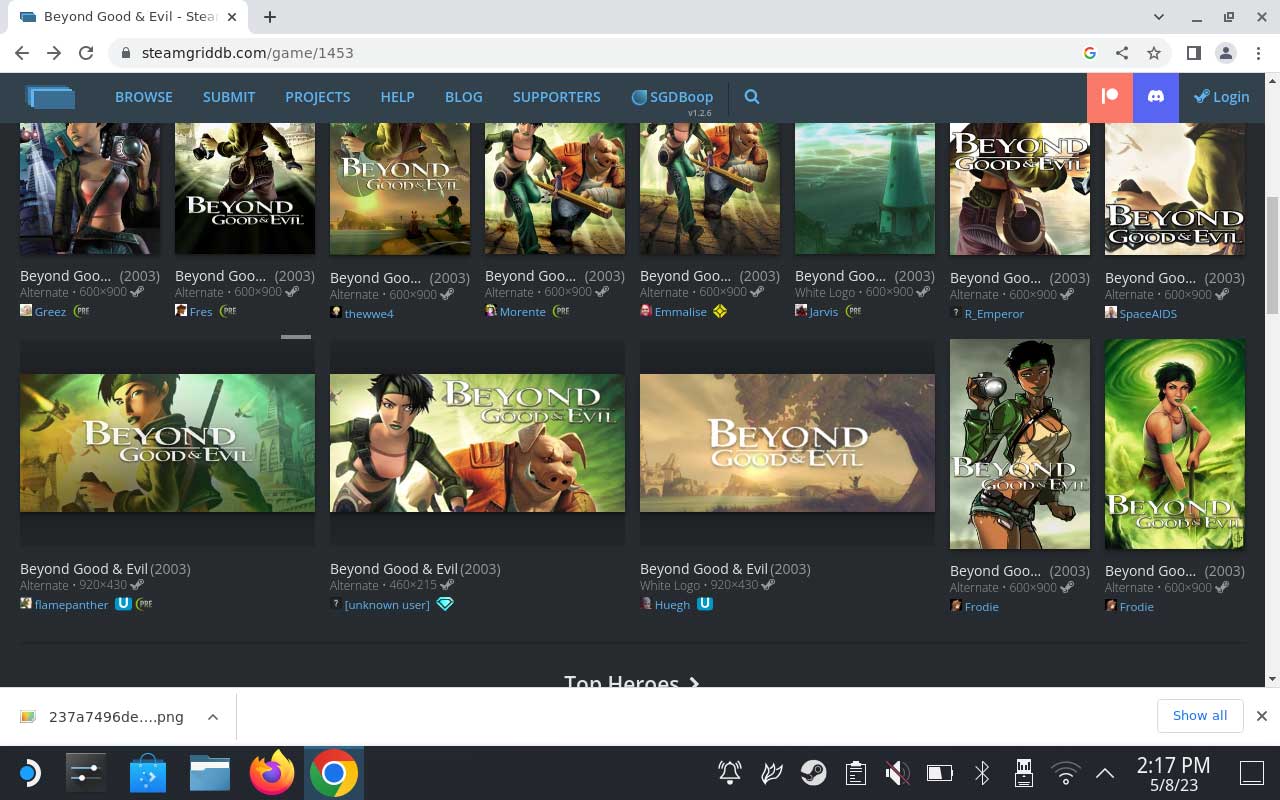The height and width of the screenshot is (800, 1280).
Task: Click the Wii U badge beside Huegh
Action: coord(705,604)
